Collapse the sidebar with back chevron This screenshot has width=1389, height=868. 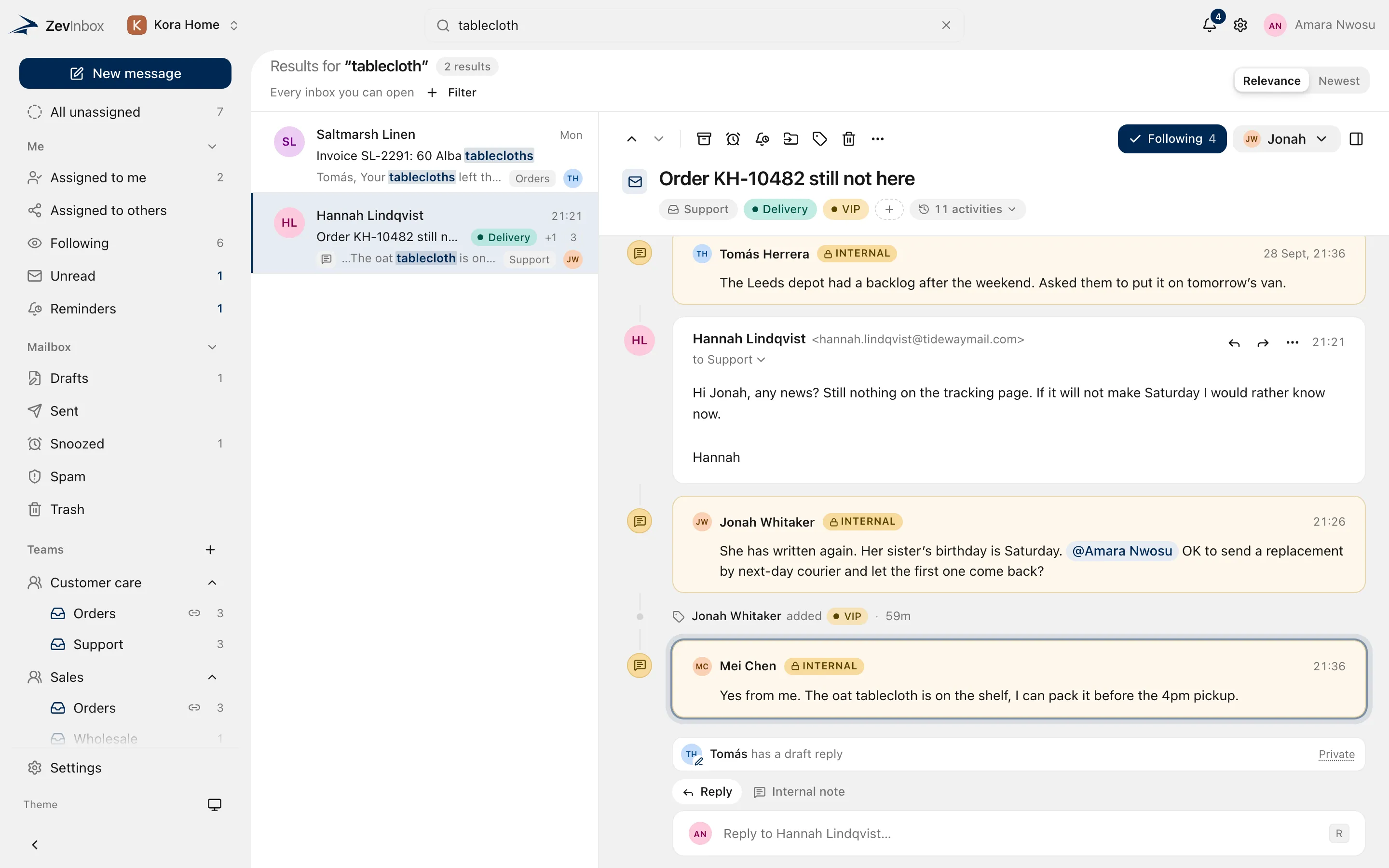35,844
